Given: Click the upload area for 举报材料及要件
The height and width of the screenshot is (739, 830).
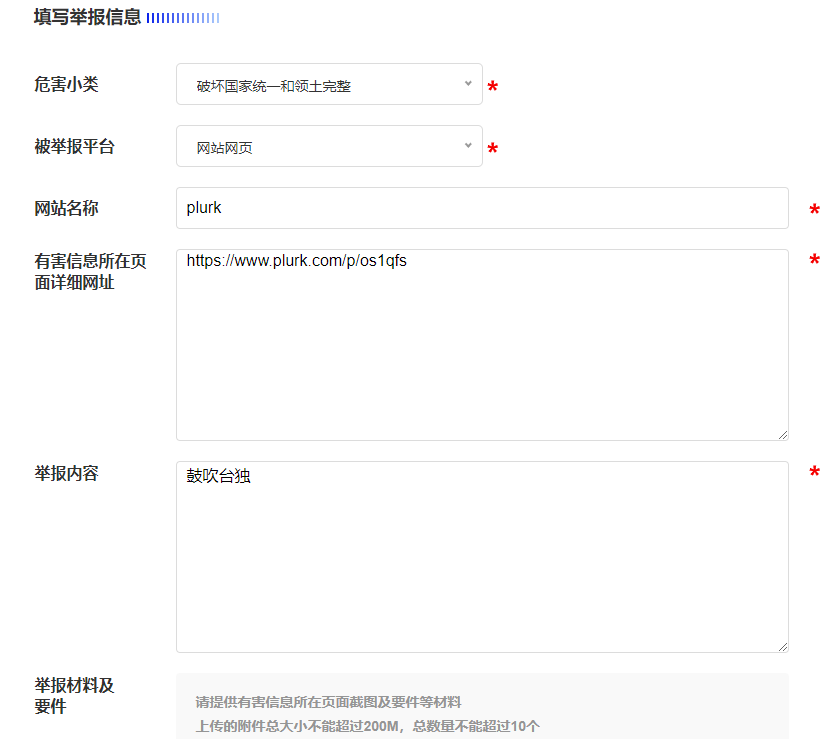Looking at the screenshot, I should [482, 706].
